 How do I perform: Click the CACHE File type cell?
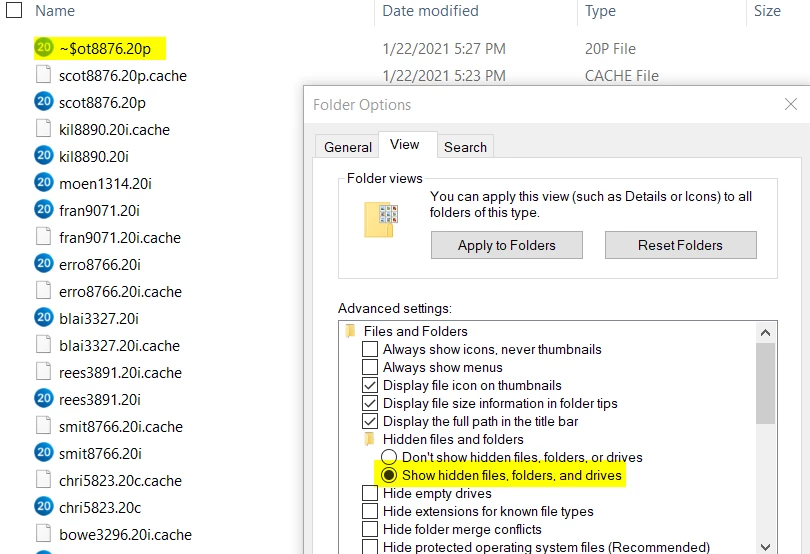click(621, 75)
